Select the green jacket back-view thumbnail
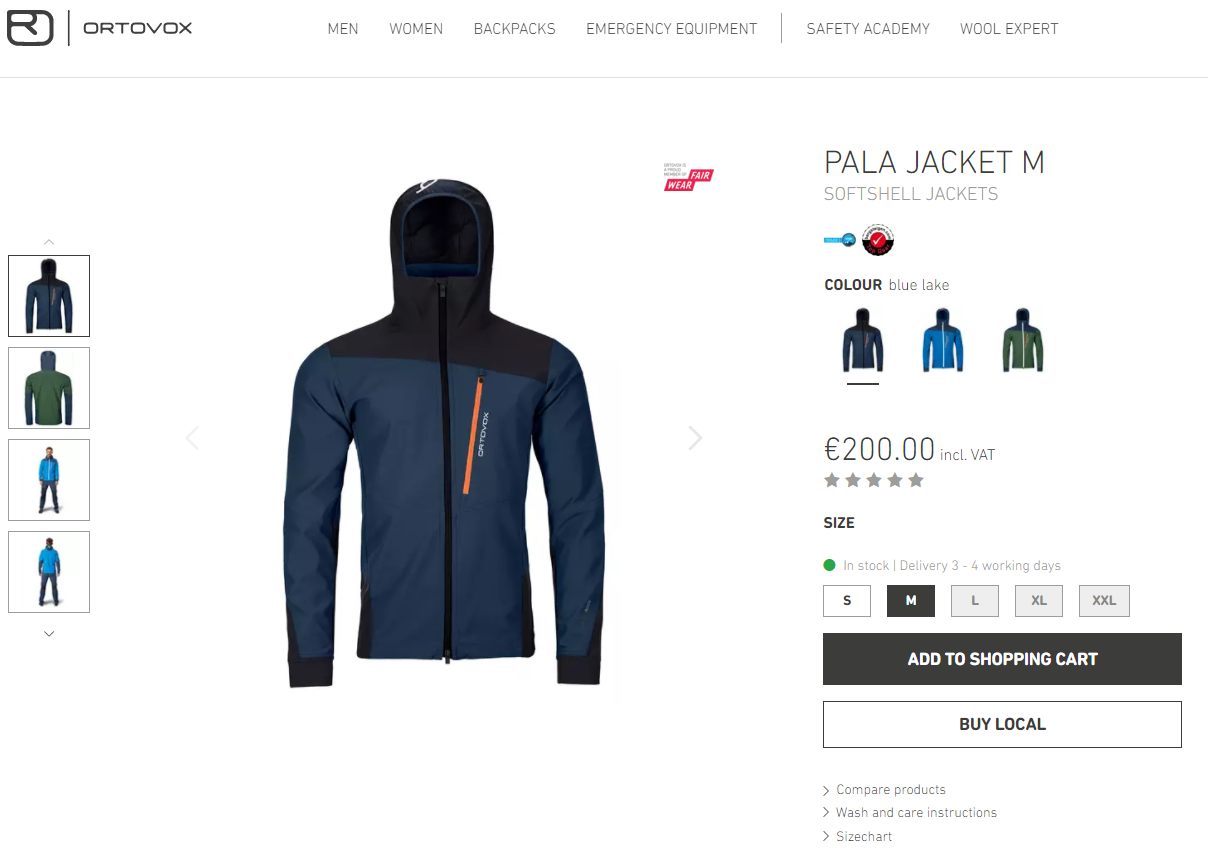Image resolution: width=1208 pixels, height=868 pixels. tap(49, 388)
